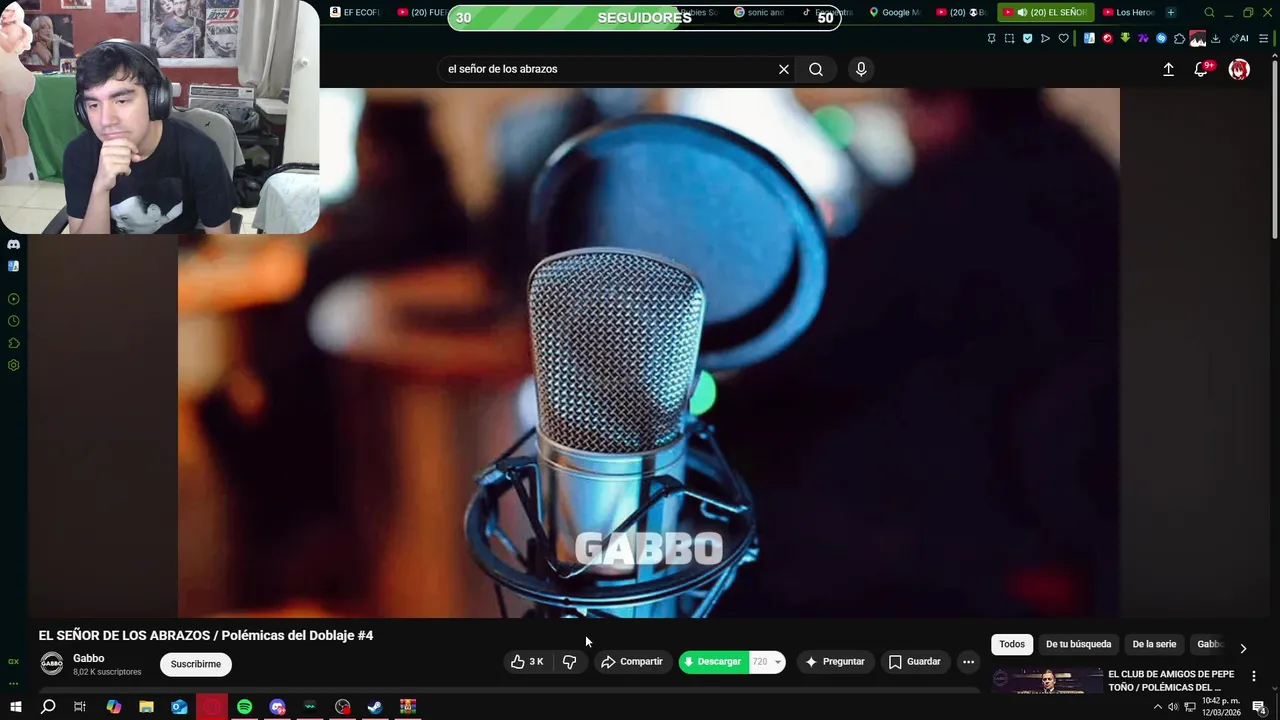Open Steam from the taskbar

[x=375, y=707]
